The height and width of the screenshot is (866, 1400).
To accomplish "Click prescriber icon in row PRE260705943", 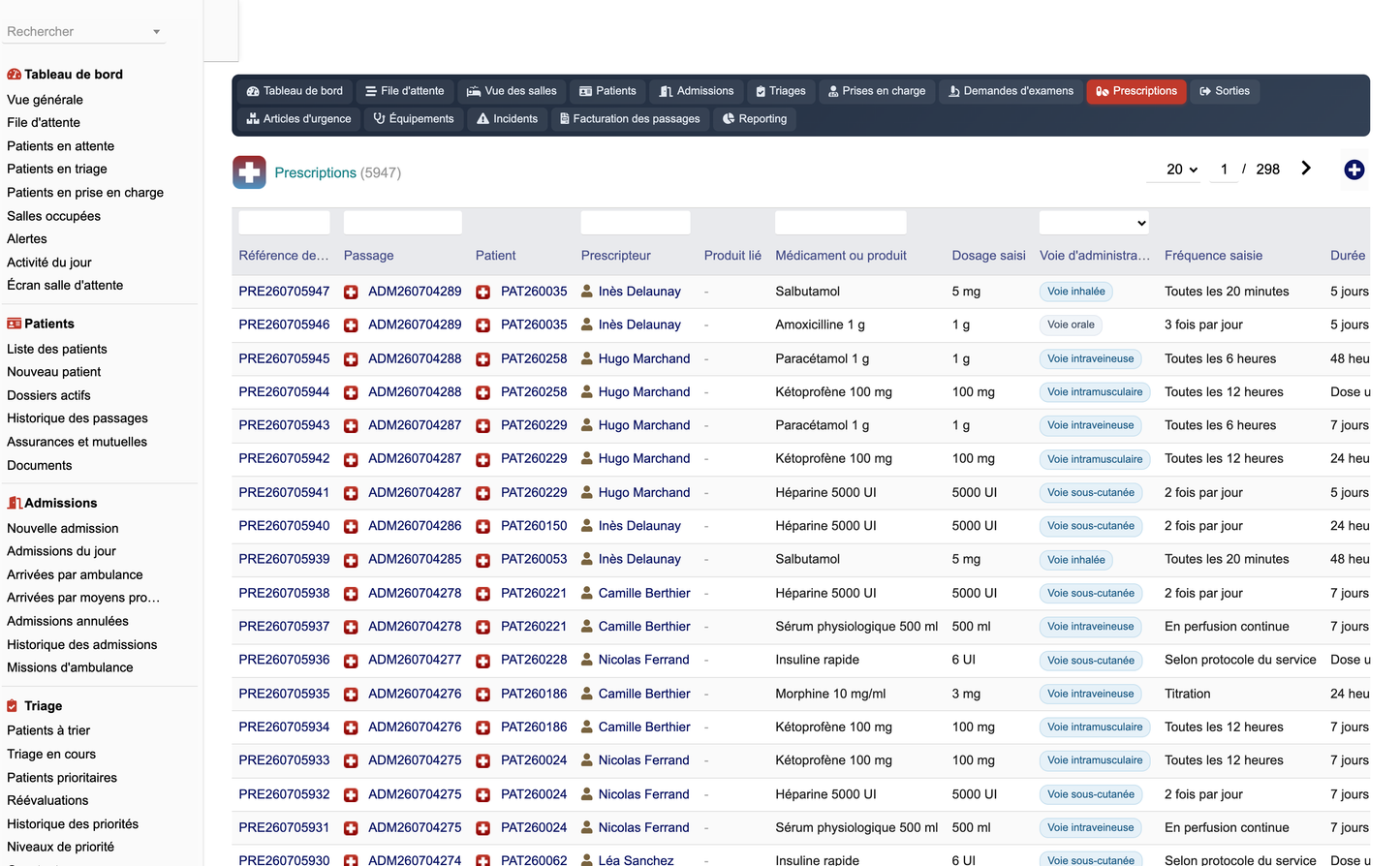I will click(587, 425).
